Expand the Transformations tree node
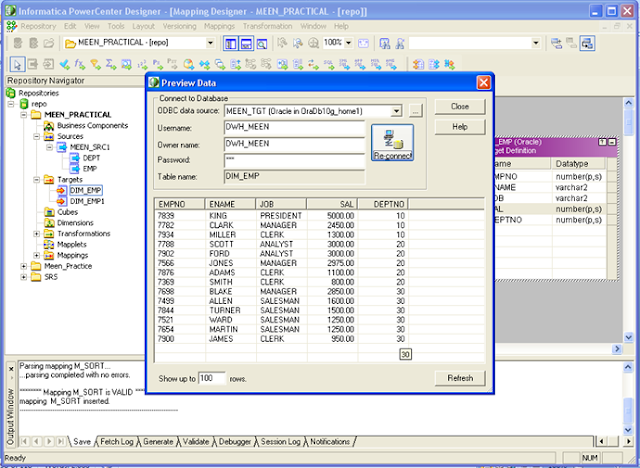640x468 pixels. tap(36, 234)
